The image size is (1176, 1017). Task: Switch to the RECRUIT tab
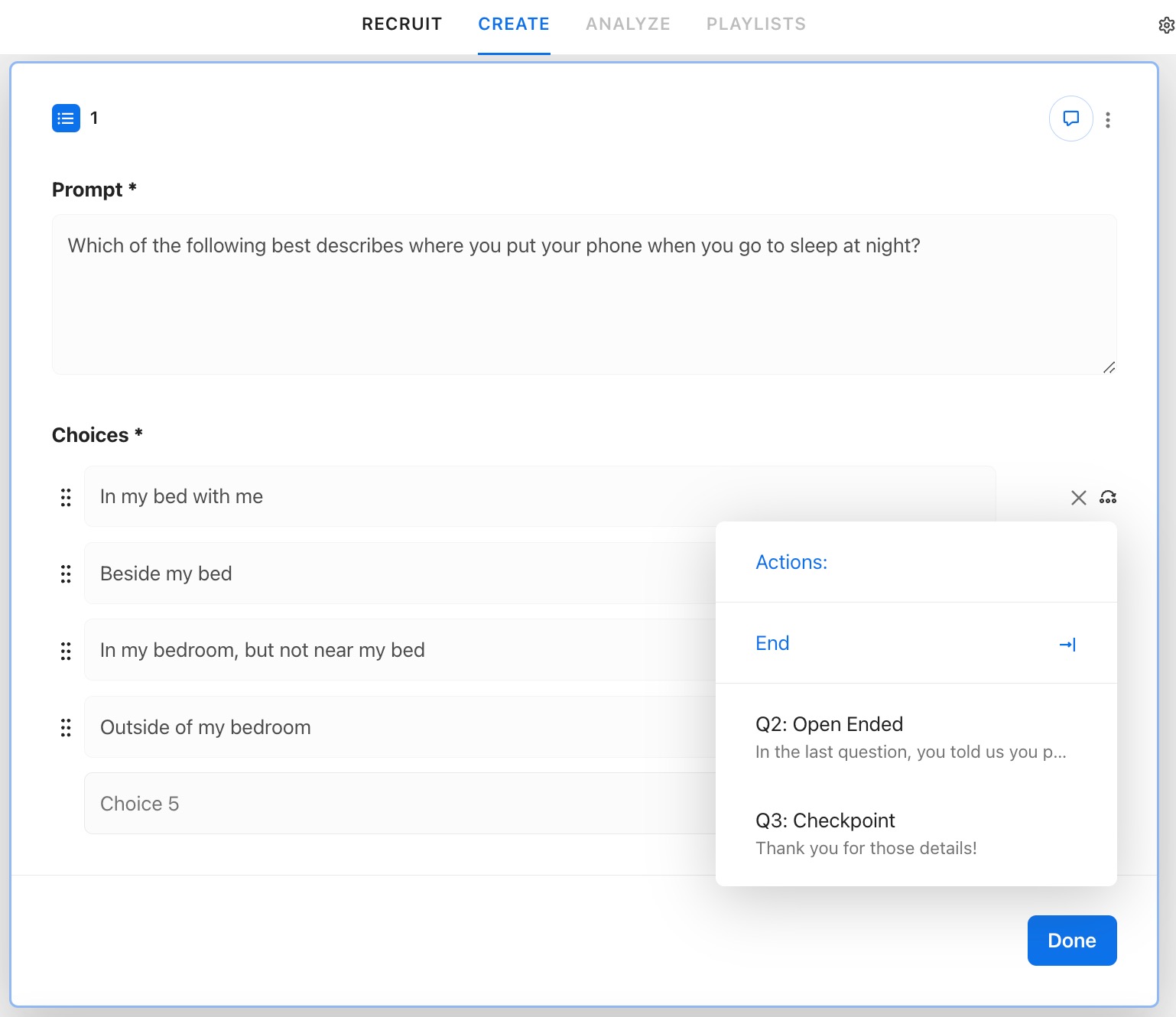click(x=402, y=24)
